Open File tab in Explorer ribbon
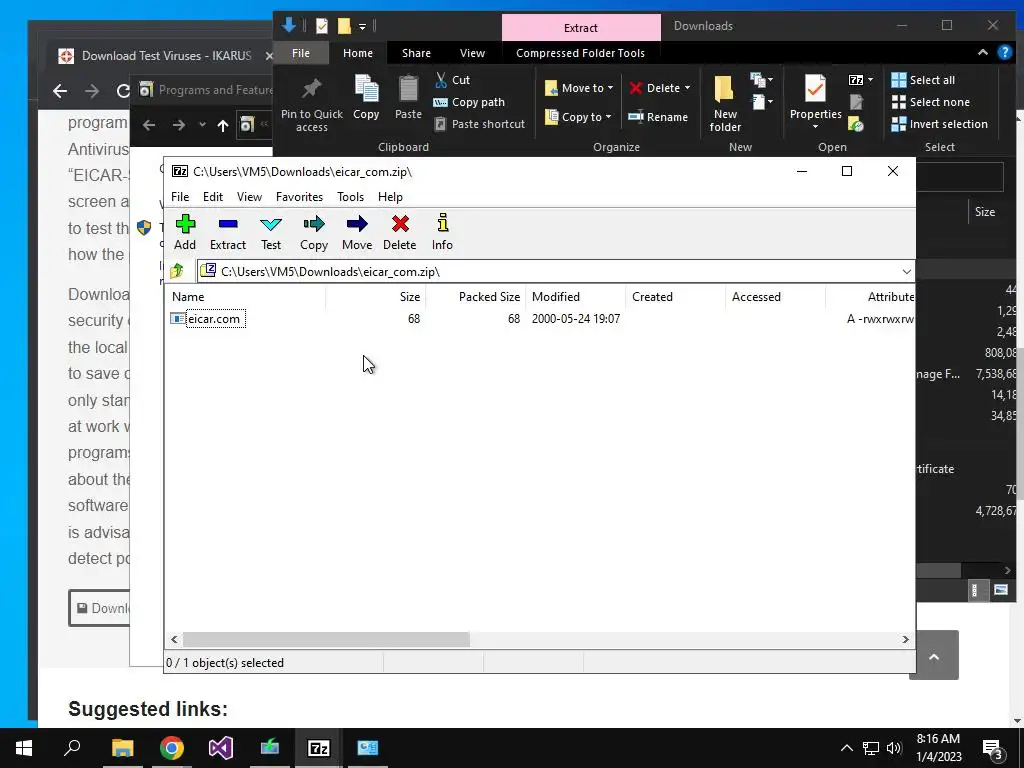The image size is (1024, 768). (x=301, y=53)
